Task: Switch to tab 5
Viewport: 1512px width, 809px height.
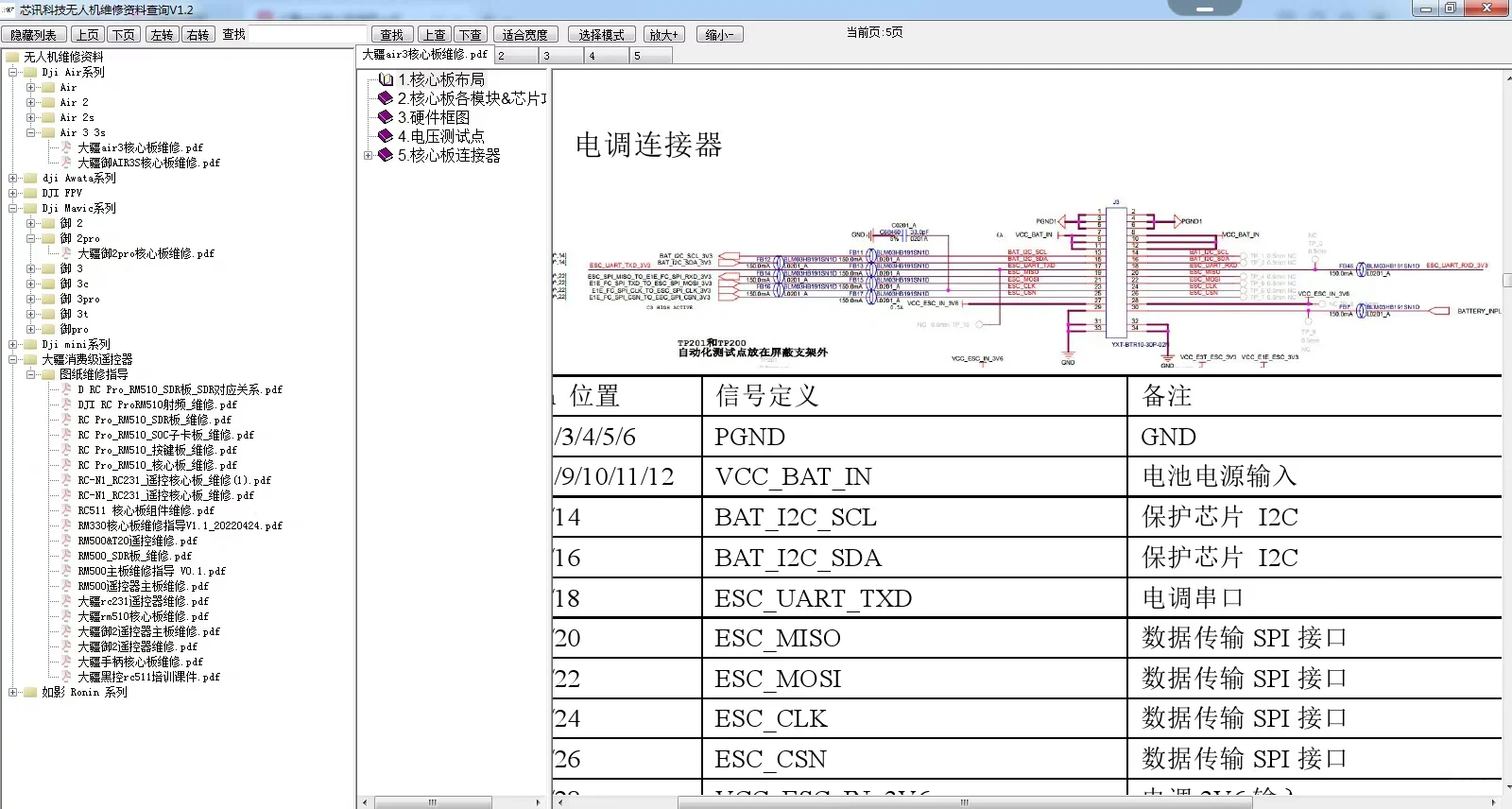Action: 651,56
